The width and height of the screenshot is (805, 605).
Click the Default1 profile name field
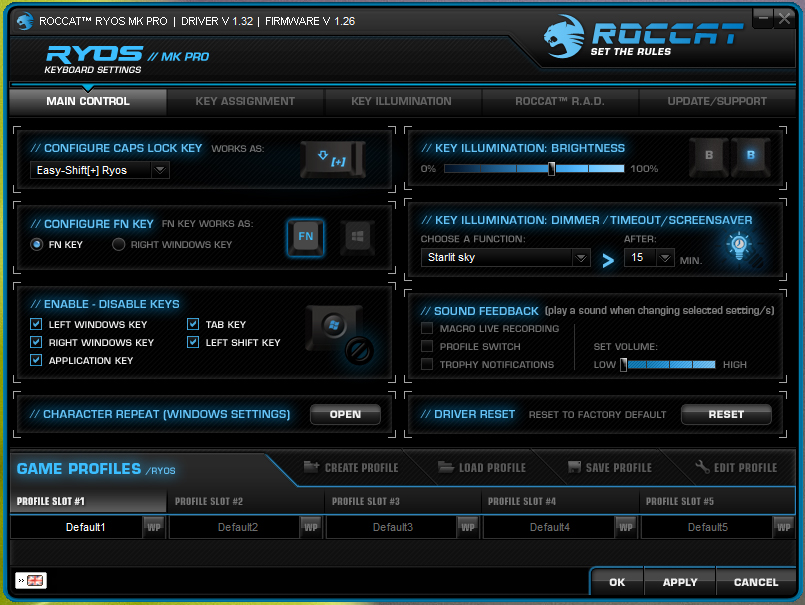76,527
